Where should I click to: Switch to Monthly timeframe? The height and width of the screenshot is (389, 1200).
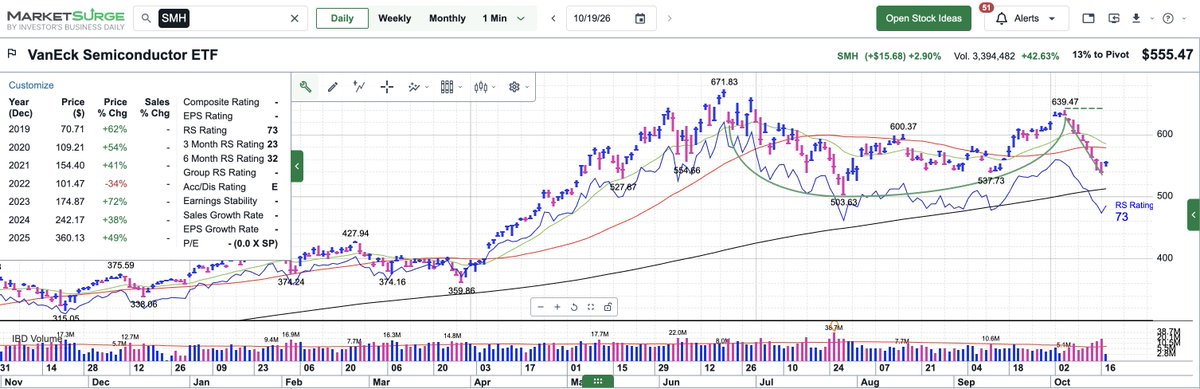coord(447,18)
